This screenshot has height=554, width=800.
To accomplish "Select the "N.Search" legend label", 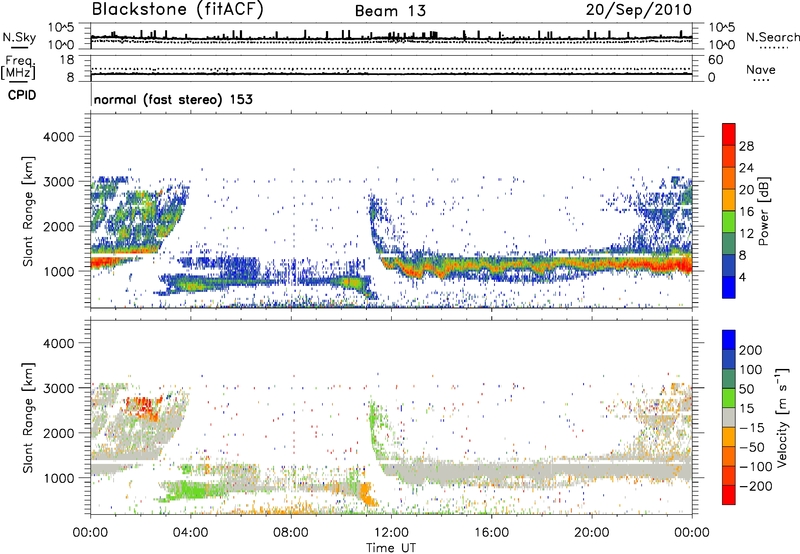I will [772, 37].
